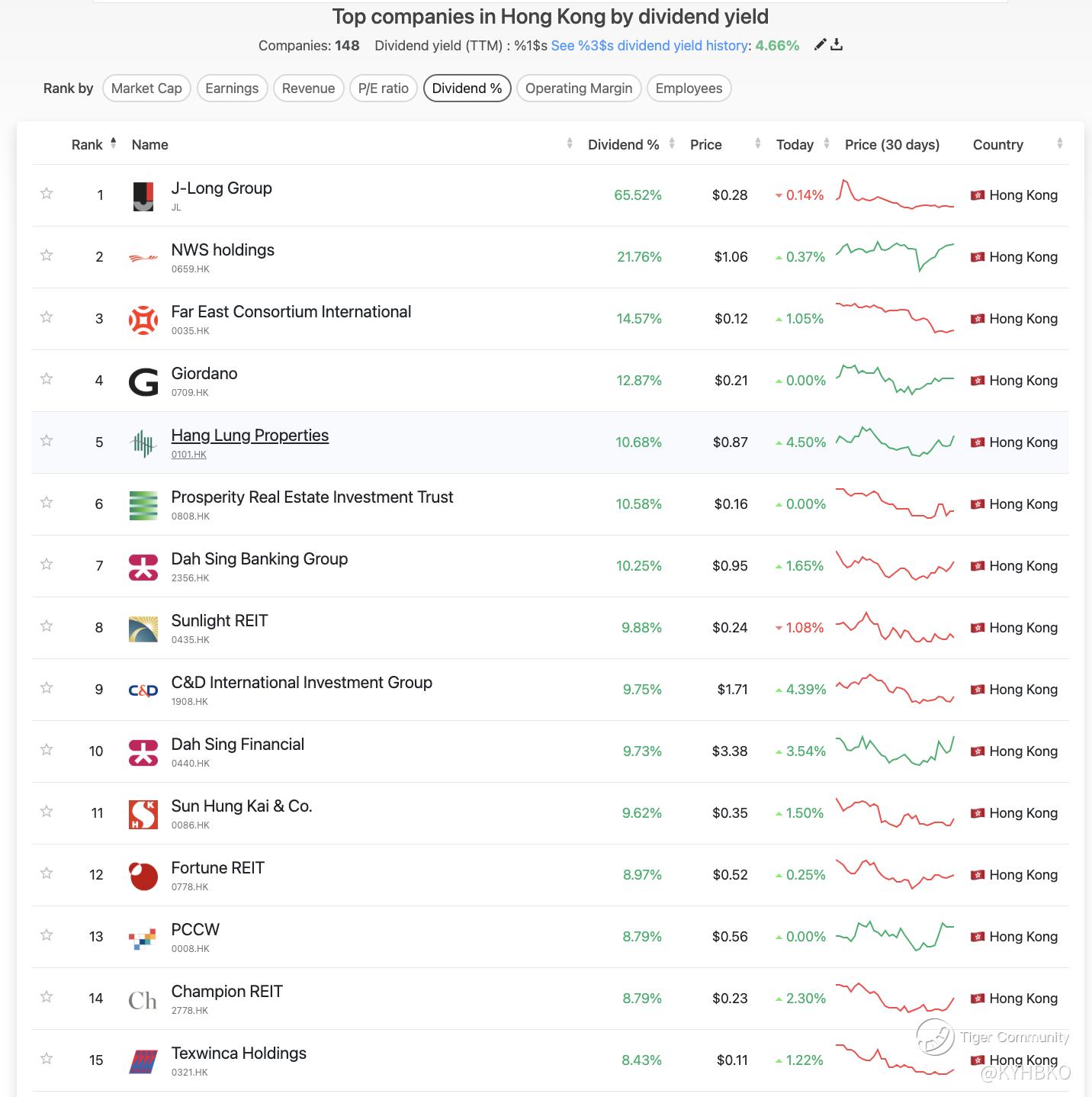Click the C&D International logo
Screen dimensions: 1092x1097
pos(143,690)
